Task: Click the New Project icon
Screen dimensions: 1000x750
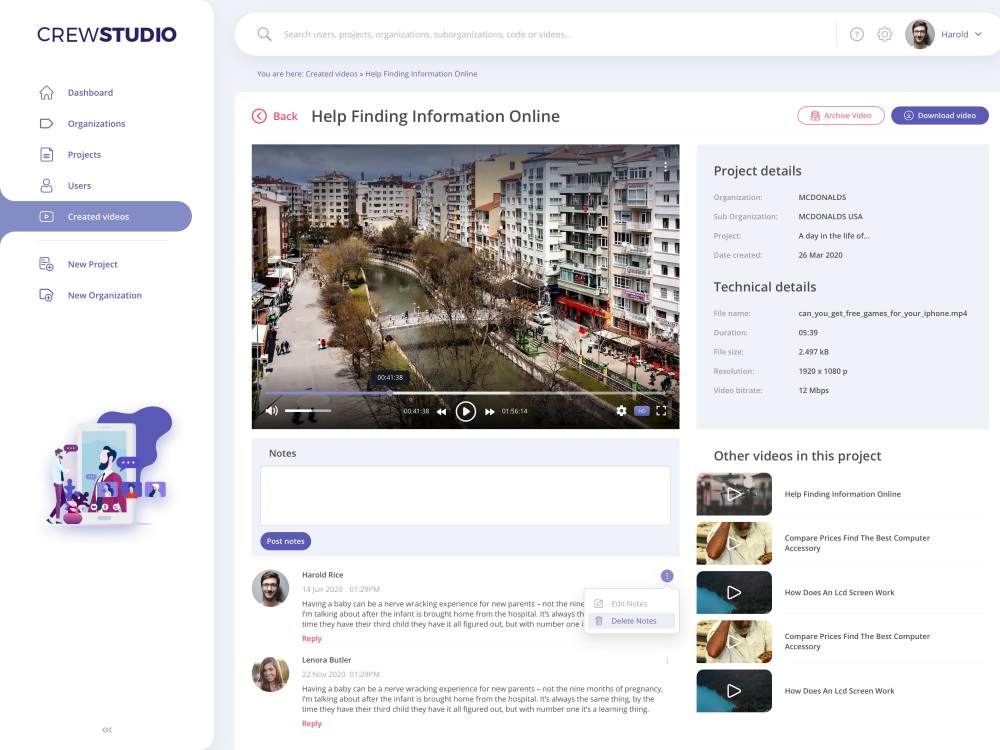Action: tap(47, 264)
